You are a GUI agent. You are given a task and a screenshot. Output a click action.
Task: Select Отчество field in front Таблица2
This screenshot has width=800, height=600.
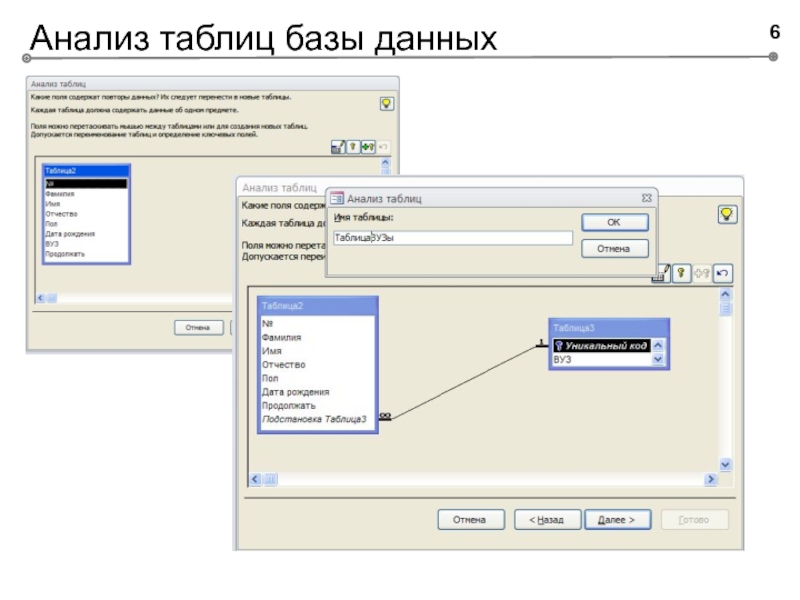coord(317,365)
